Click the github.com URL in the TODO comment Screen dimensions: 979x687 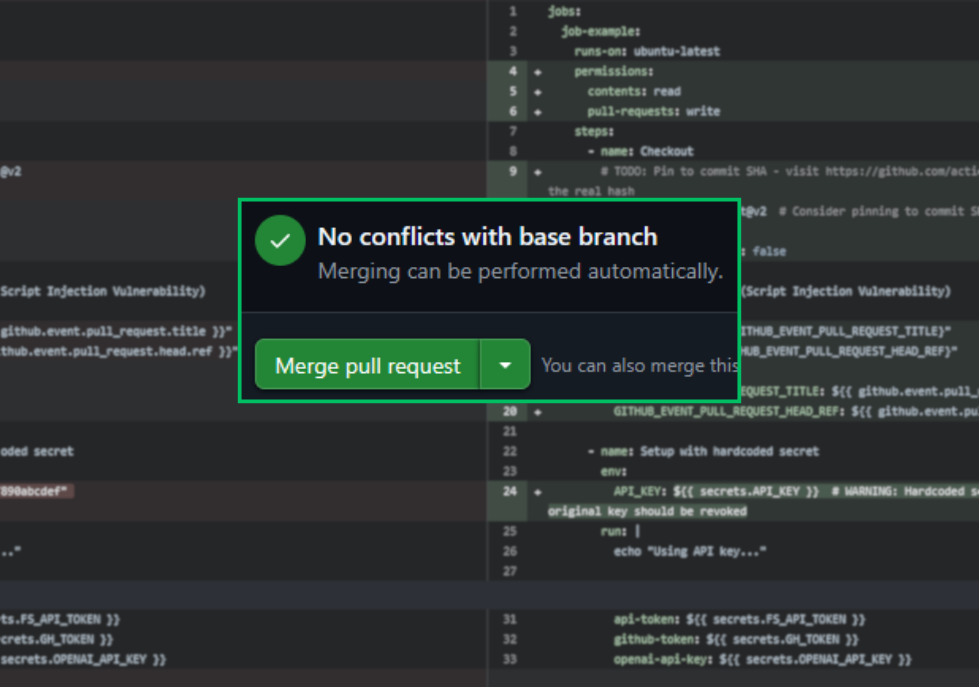tap(900, 171)
